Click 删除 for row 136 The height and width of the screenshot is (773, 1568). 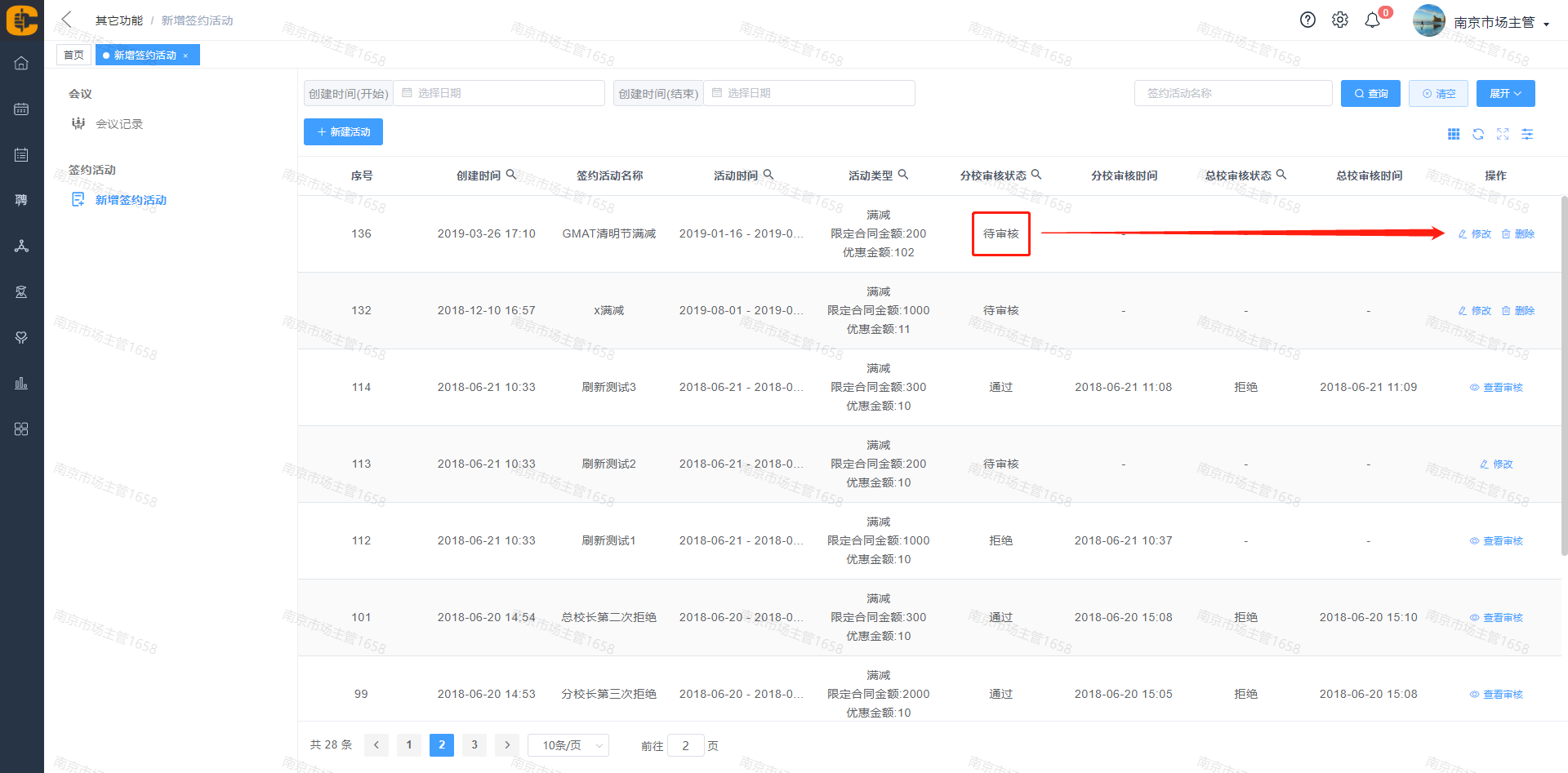coord(1518,234)
